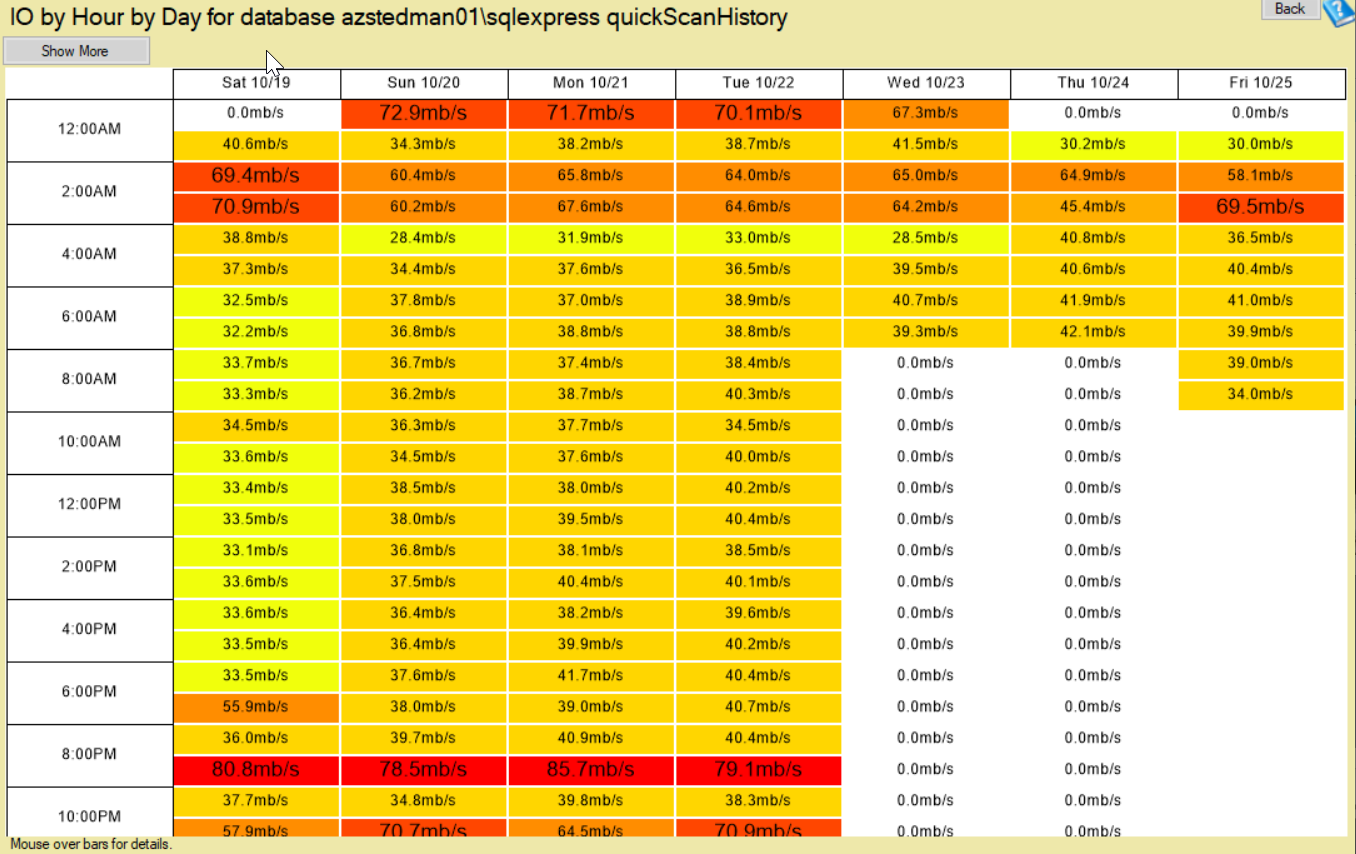Select the 30.0mb/s cell on Friday
The width and height of the screenshot is (1356, 854).
click(x=1261, y=144)
